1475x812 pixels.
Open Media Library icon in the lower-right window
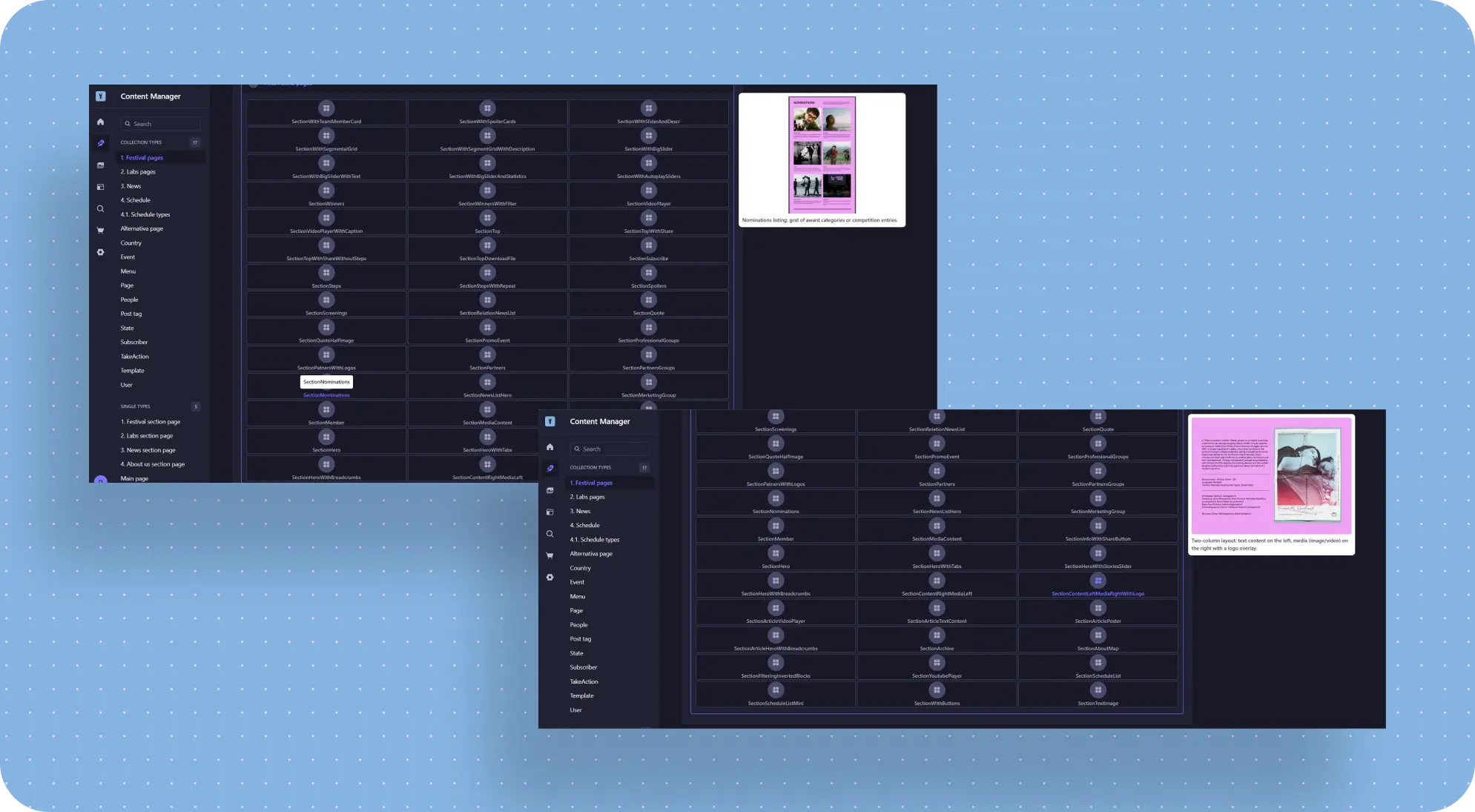point(550,490)
